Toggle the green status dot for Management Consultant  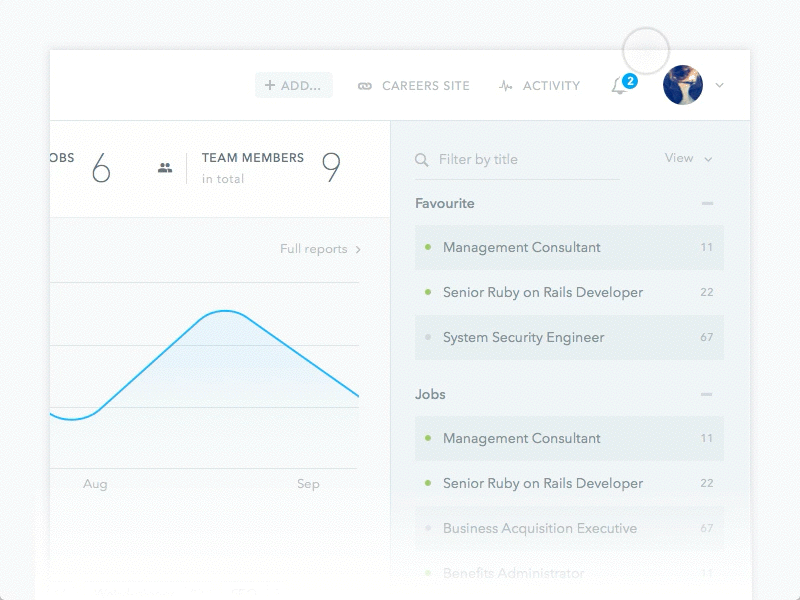point(429,247)
